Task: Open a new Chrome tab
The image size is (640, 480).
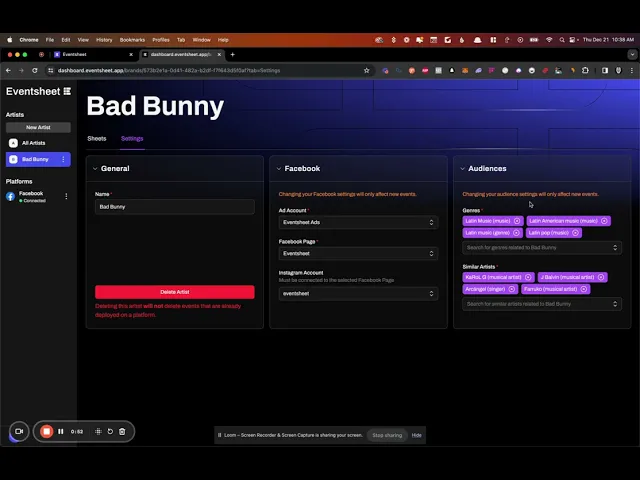Action: [233, 54]
